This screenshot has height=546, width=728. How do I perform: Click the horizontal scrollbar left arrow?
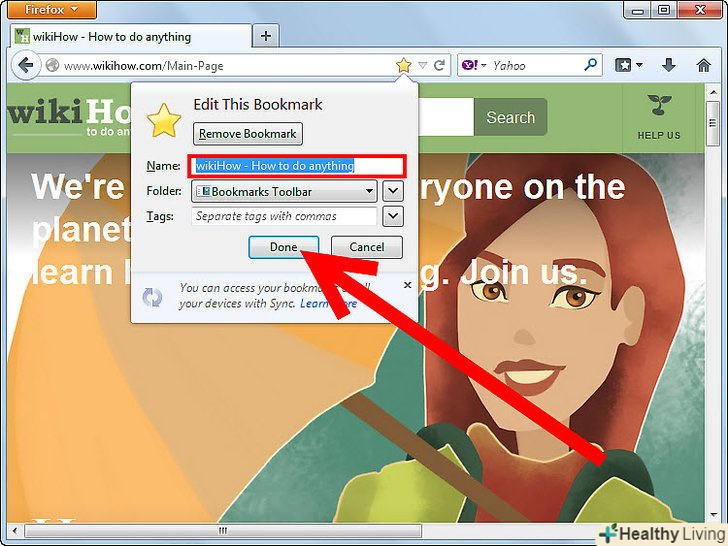[15, 530]
